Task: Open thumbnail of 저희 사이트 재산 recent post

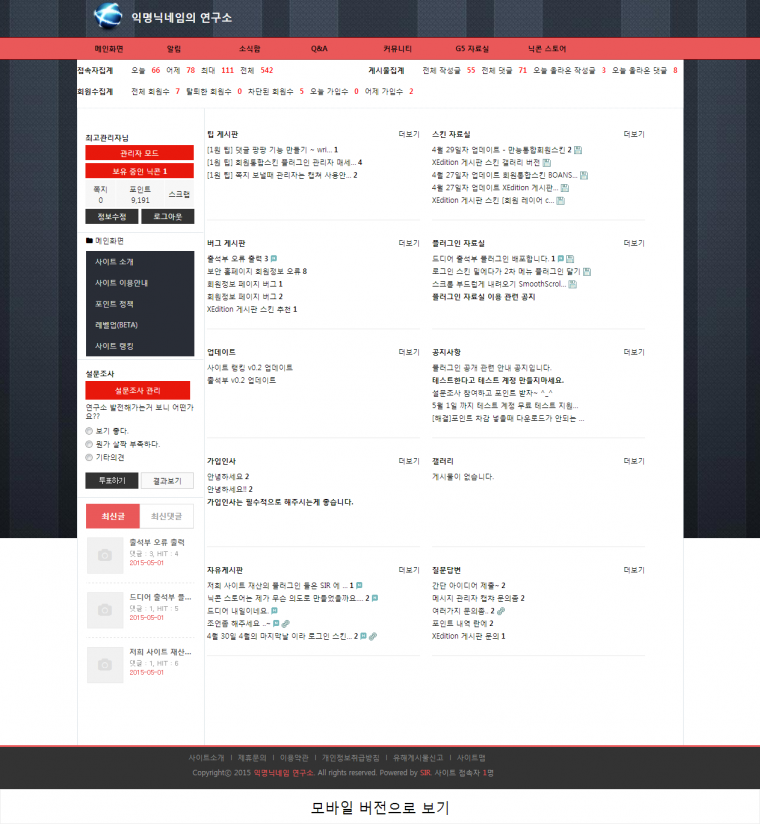Action: [105, 665]
